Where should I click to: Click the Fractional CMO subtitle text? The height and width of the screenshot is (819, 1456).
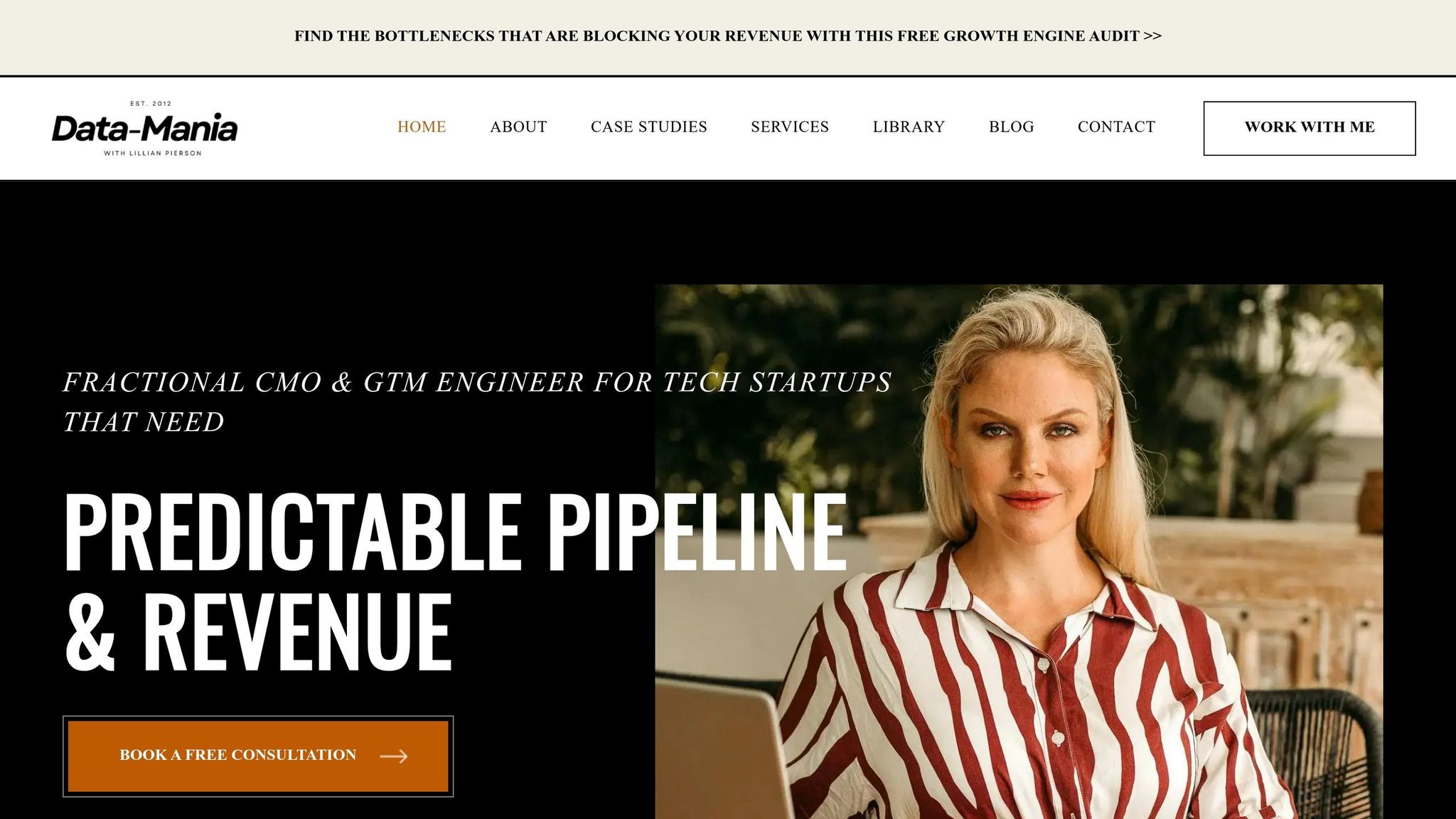click(476, 402)
